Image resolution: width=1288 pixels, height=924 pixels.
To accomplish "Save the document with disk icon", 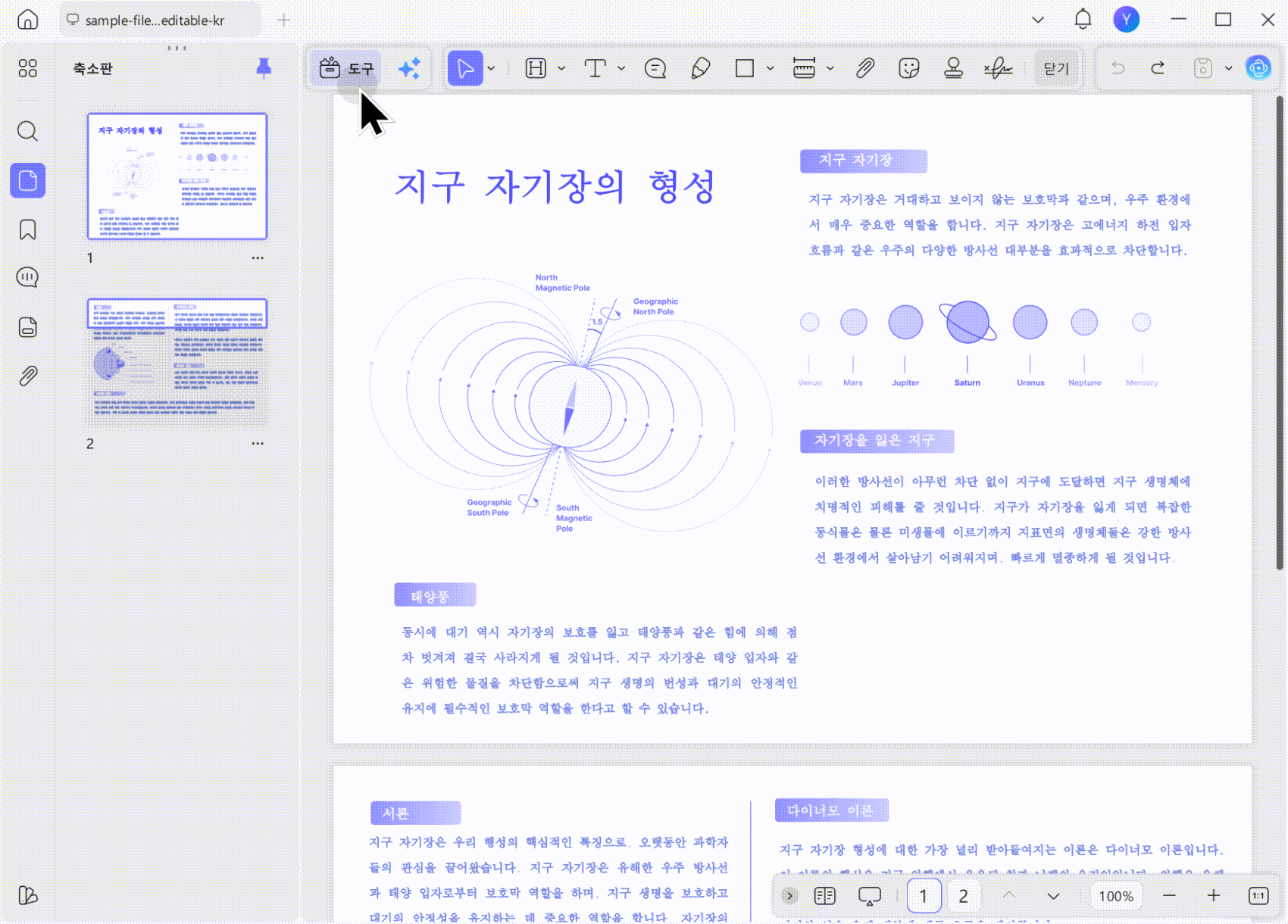I will point(1203,69).
